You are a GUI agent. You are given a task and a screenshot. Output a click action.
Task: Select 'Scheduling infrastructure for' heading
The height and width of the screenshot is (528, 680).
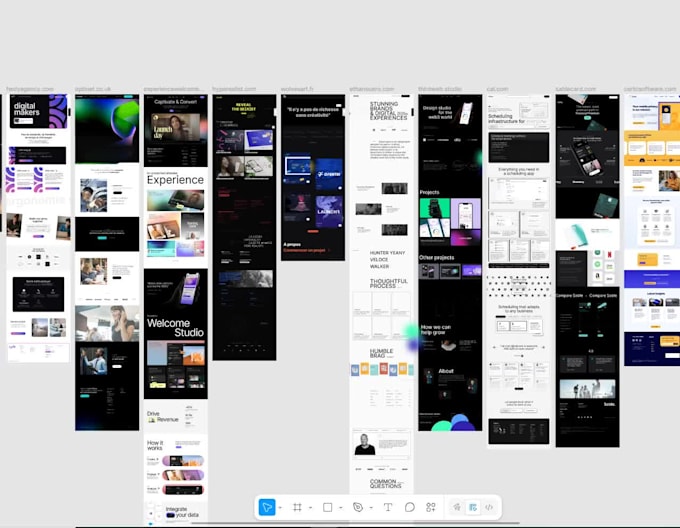(507, 119)
